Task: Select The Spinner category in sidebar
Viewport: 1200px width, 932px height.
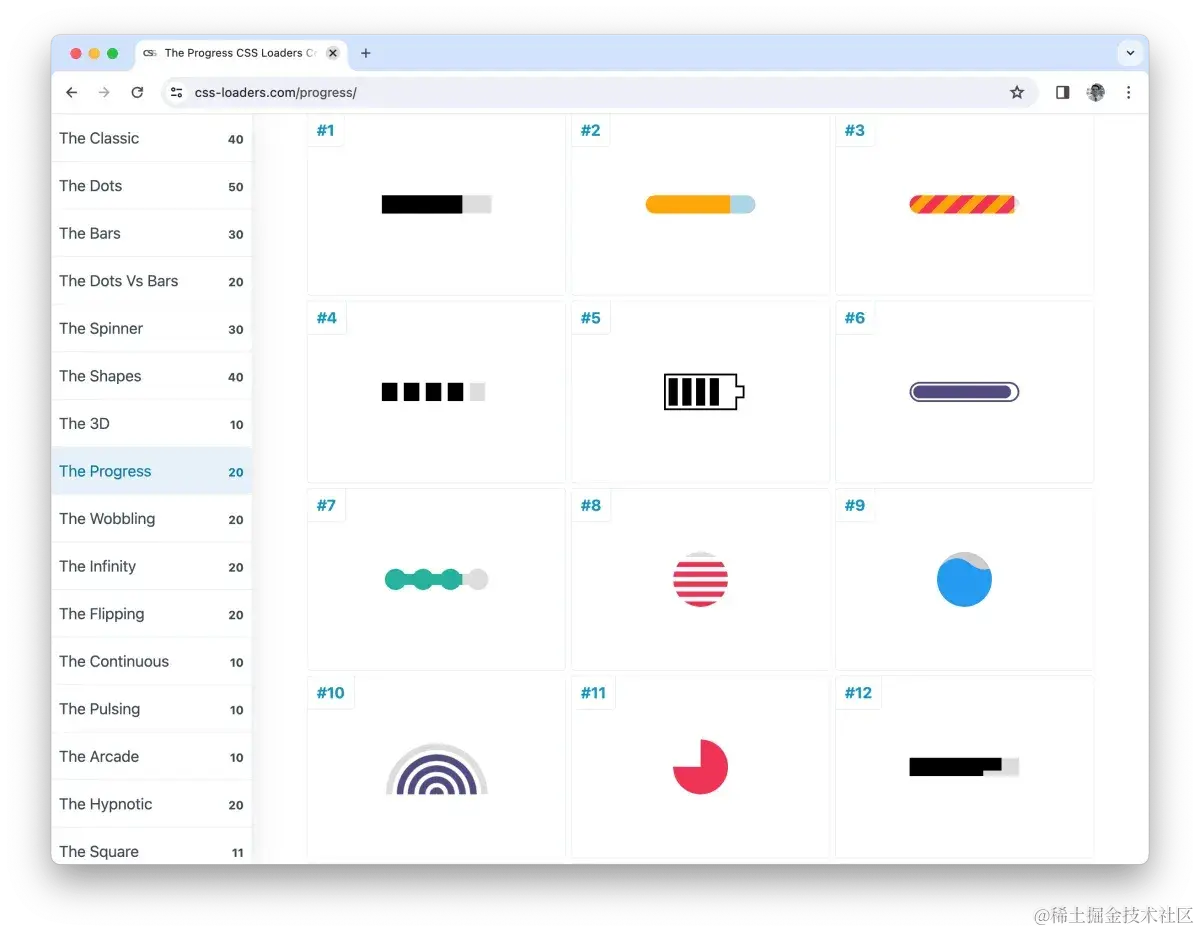Action: click(101, 329)
